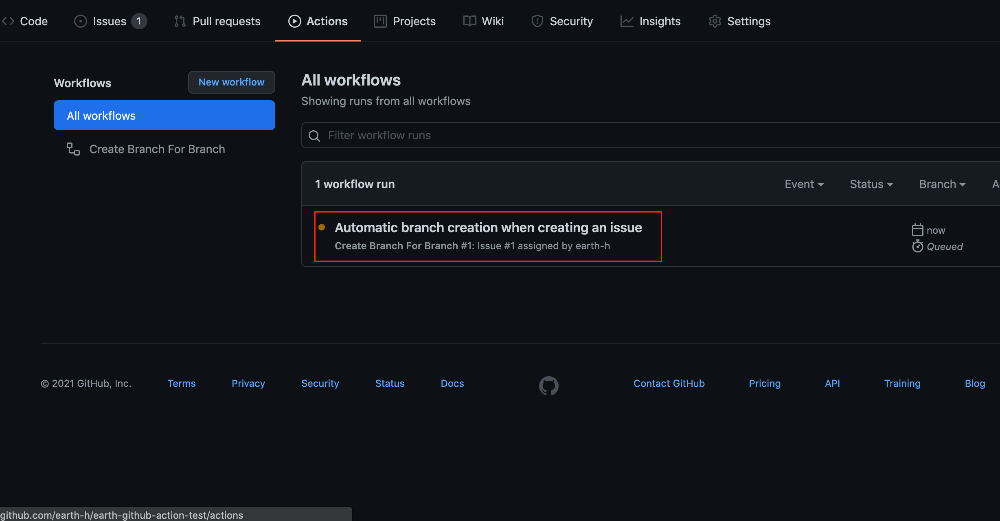This screenshot has width=1000, height=521.
Task: Open the Pricing footer link
Action: [x=765, y=383]
